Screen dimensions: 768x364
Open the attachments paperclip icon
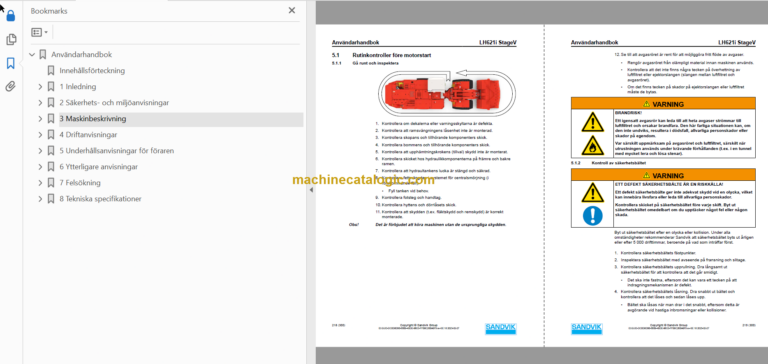coord(11,87)
